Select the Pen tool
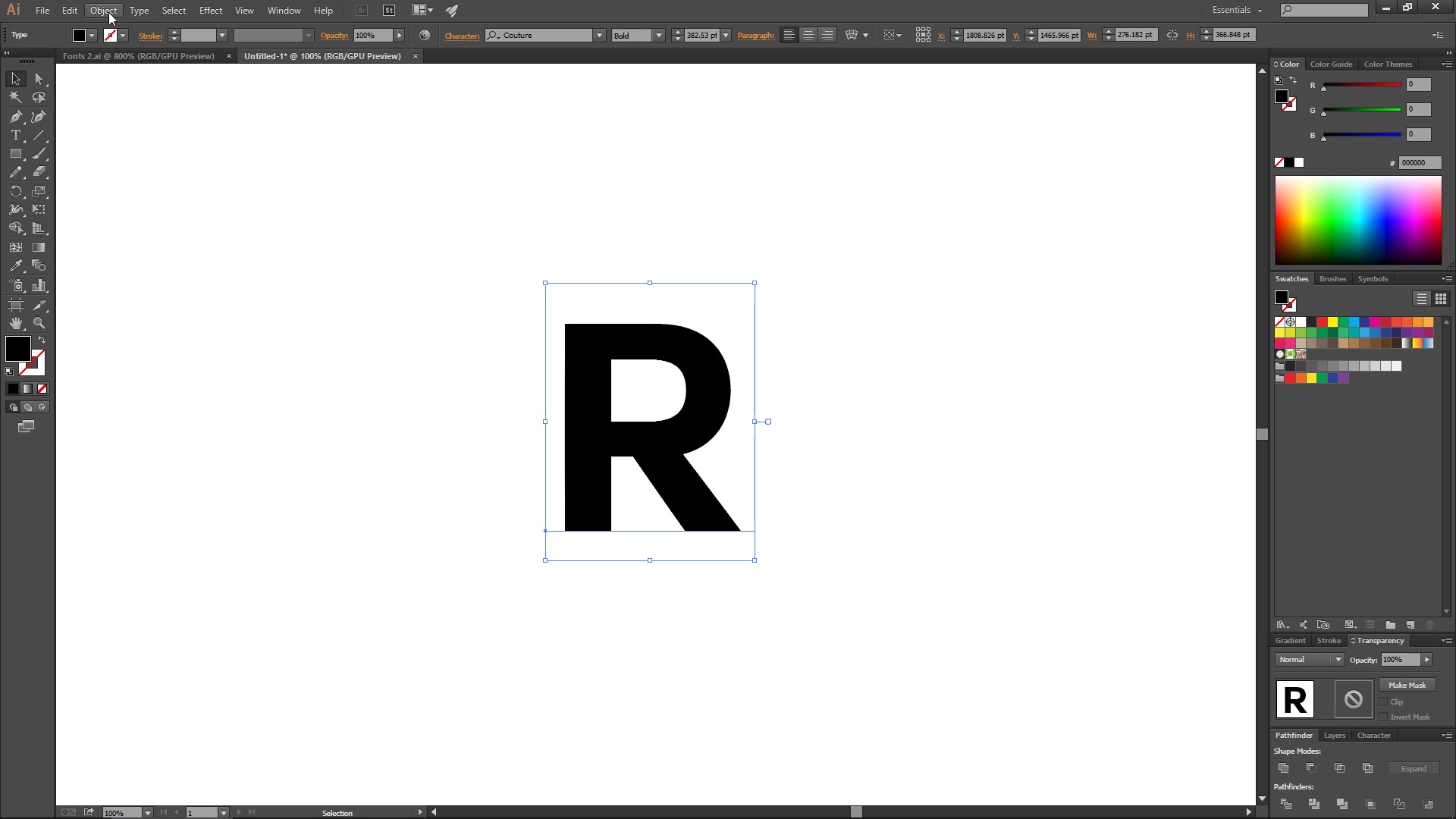The height and width of the screenshot is (819, 1456). (x=15, y=116)
